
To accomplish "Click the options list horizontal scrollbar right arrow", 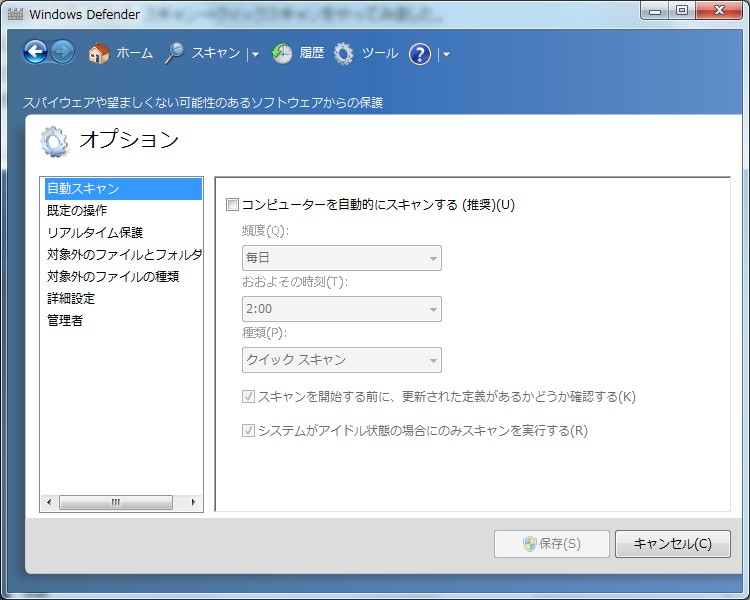I will click(x=194, y=502).
